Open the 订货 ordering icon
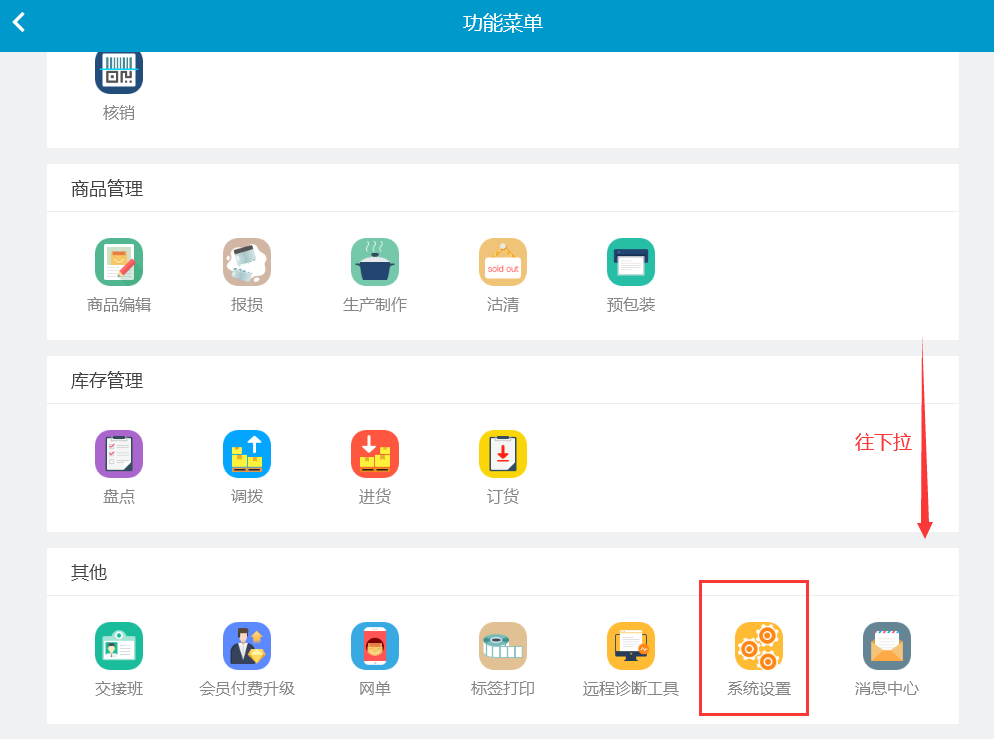 (x=503, y=454)
